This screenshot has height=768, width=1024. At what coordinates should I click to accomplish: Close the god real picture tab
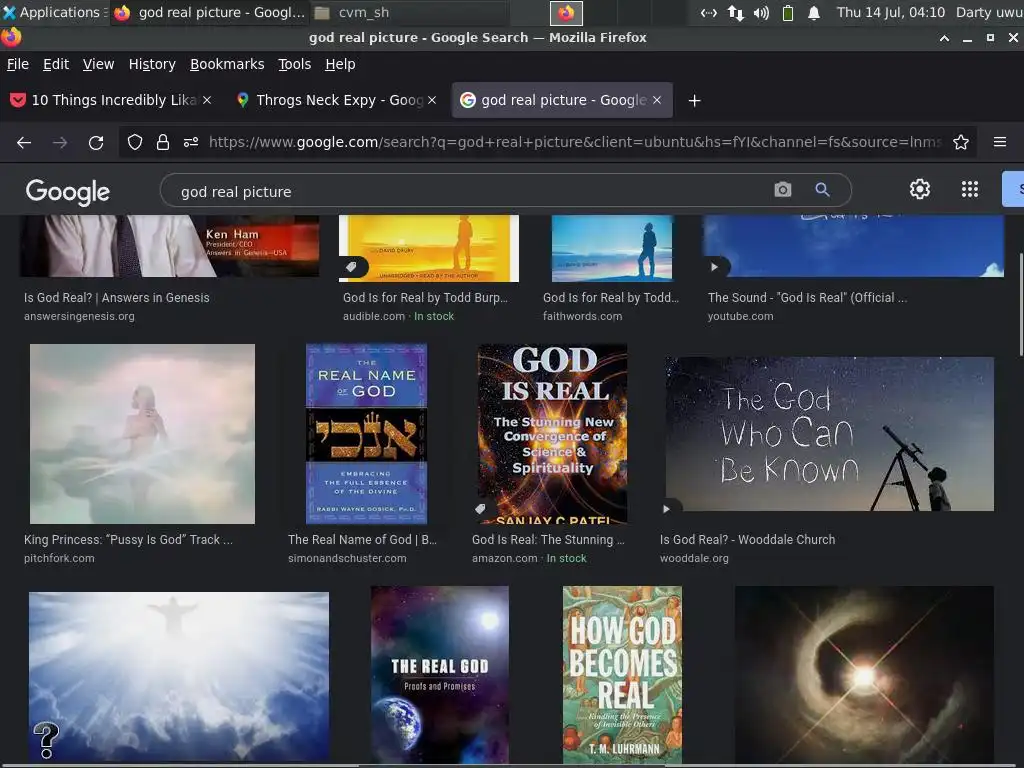tap(657, 100)
